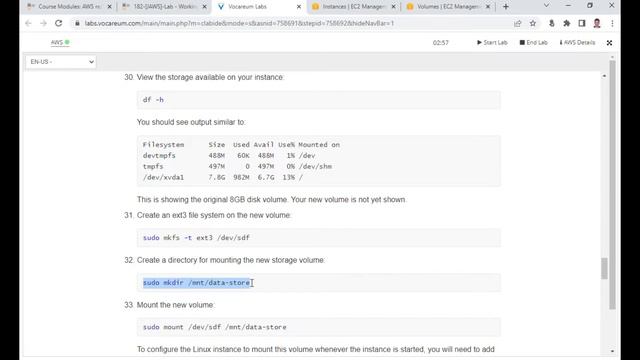Open the tab search chevron

pos(546,6)
